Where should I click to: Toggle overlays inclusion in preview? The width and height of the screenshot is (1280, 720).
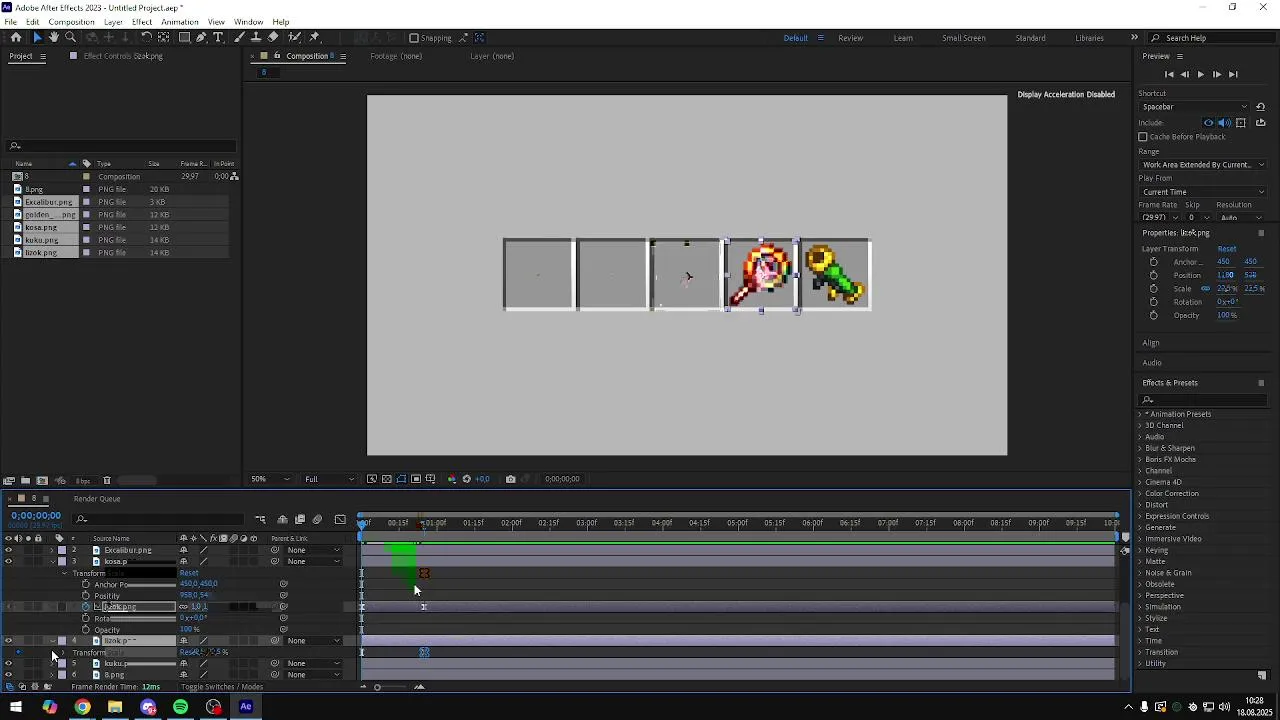click(x=1241, y=123)
